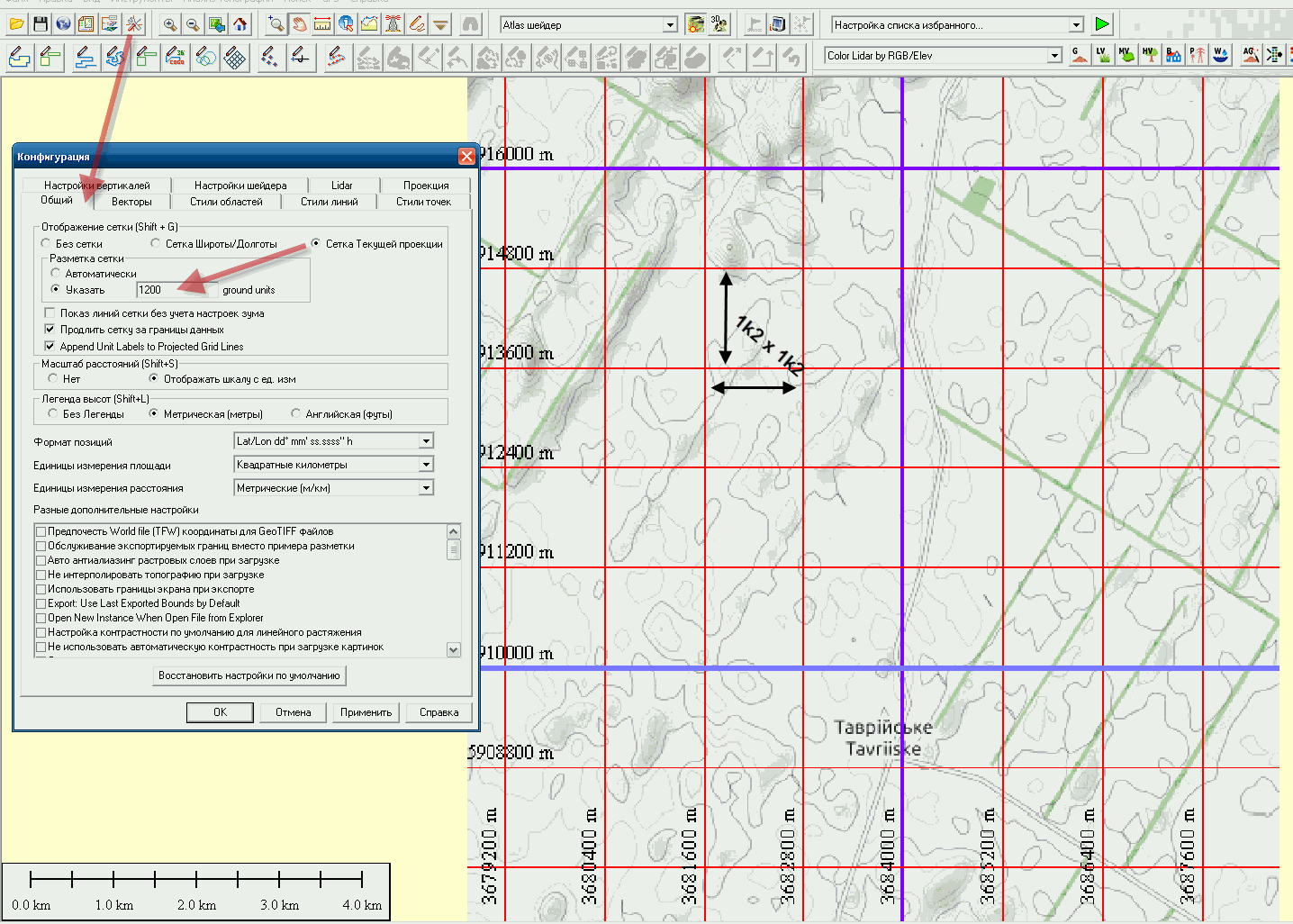The width and height of the screenshot is (1293, 924).
Task: Click the green Run favorite play button
Action: point(1102,24)
